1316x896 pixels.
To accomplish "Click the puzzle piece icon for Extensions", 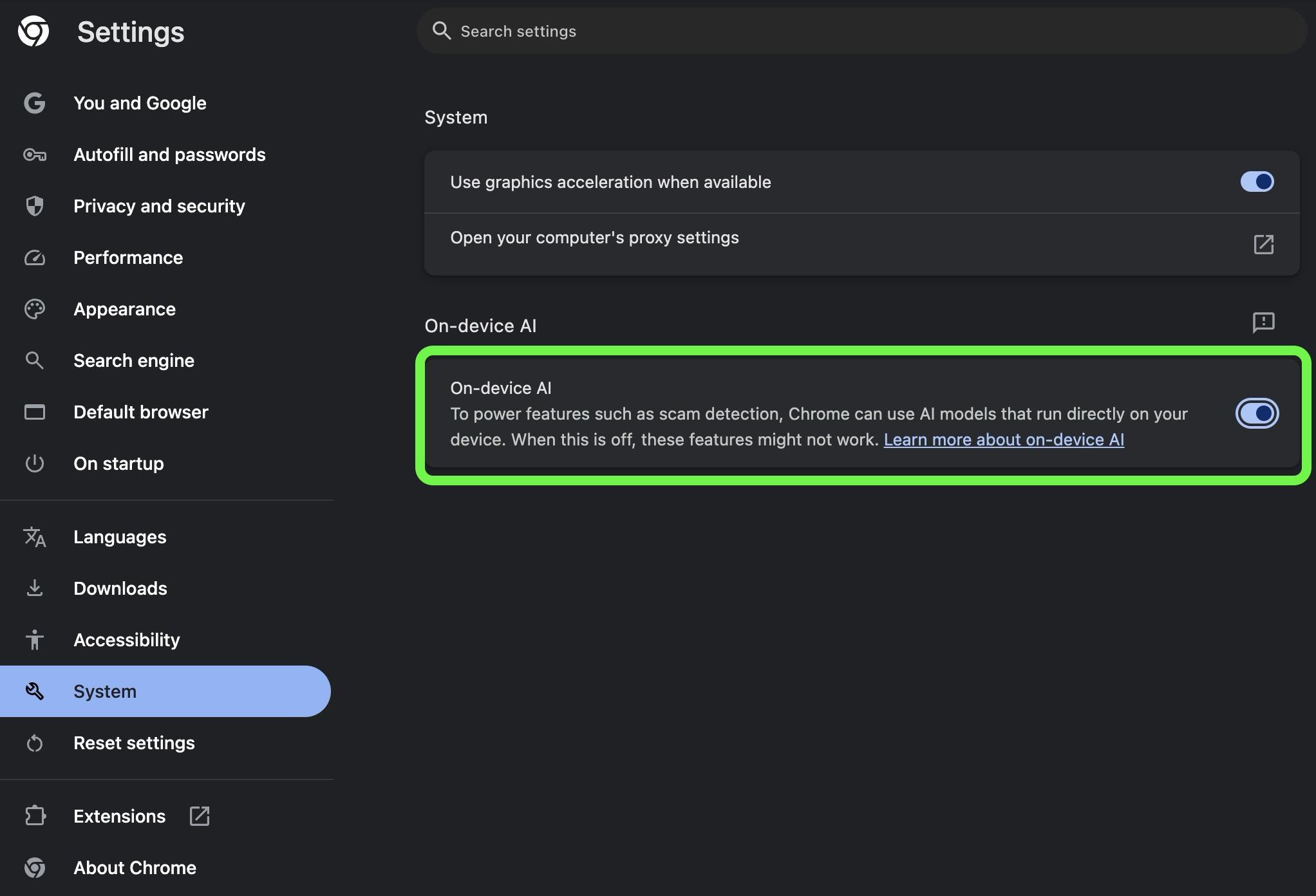I will (x=35, y=816).
